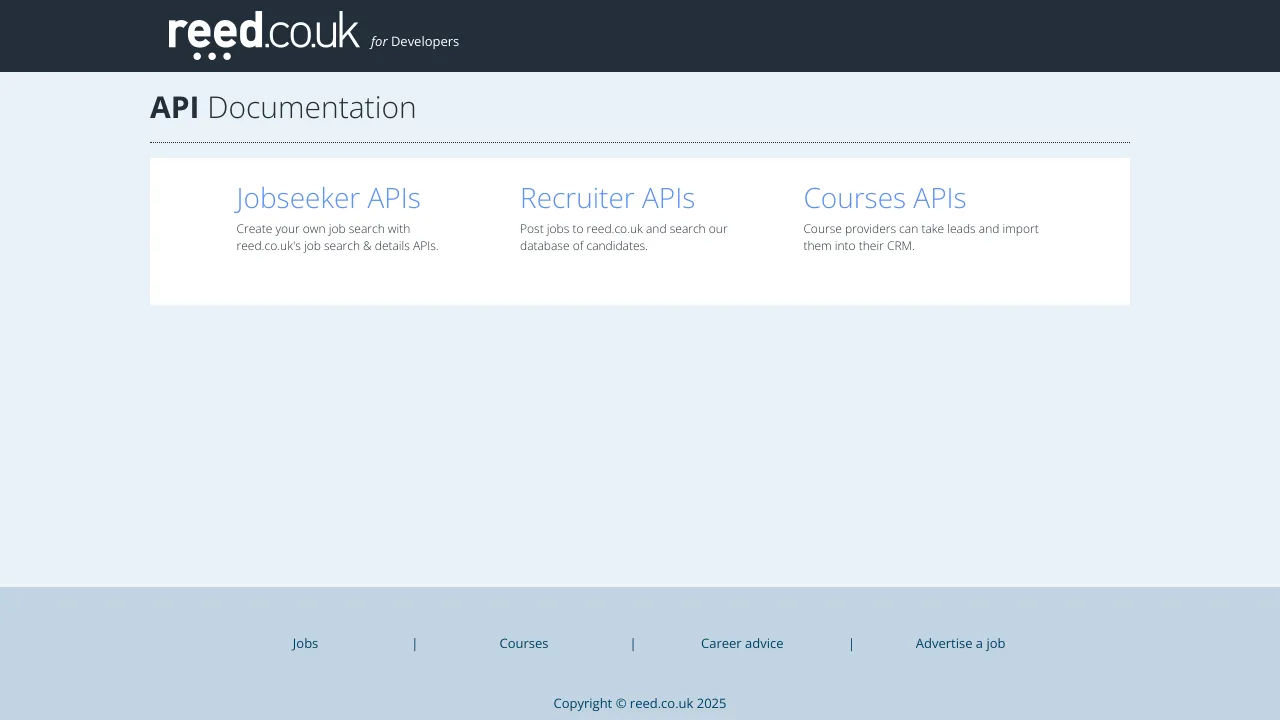Open the Jobseeker APIs link

pyautogui.click(x=328, y=198)
